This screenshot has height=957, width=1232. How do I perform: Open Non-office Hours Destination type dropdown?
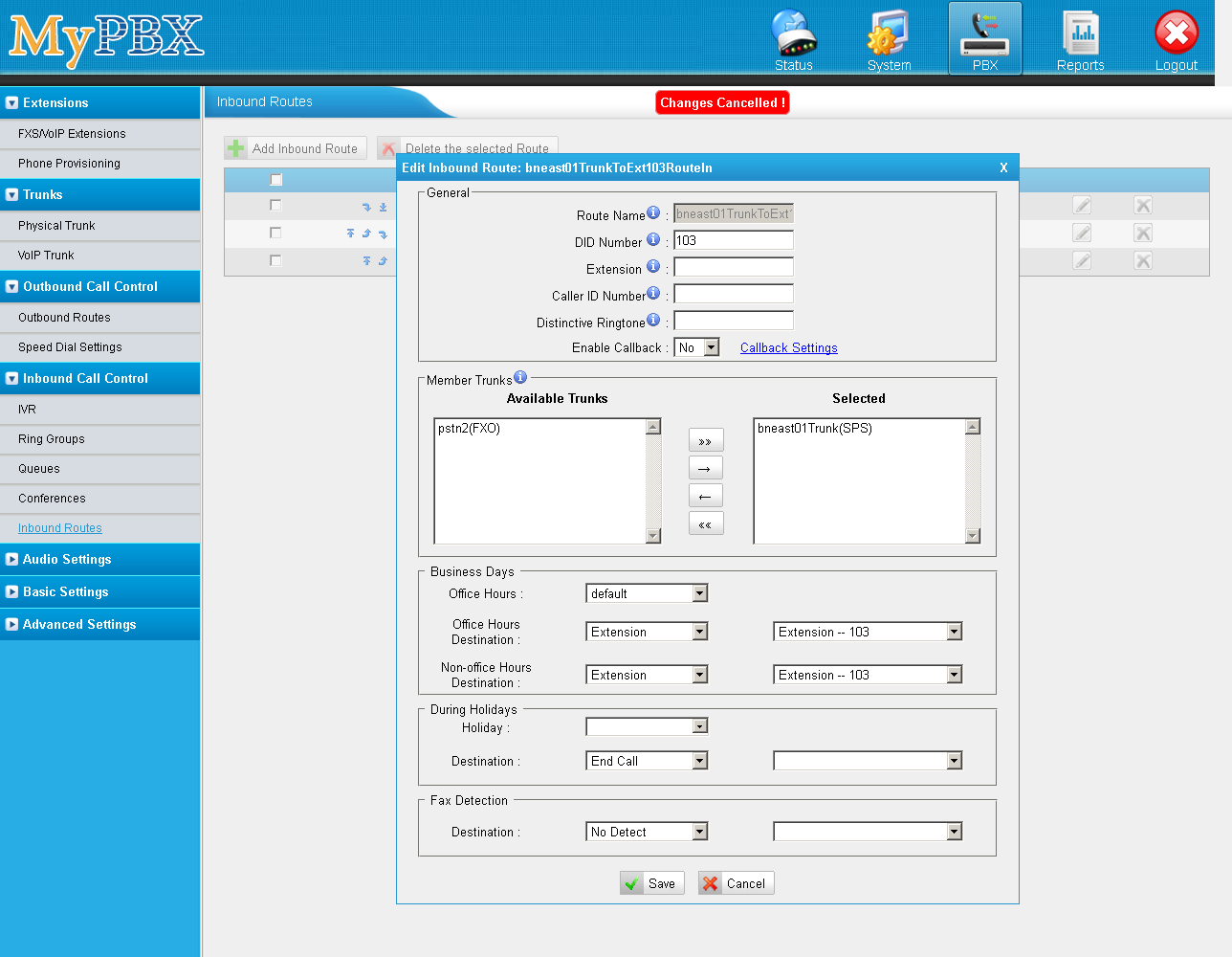click(x=647, y=675)
